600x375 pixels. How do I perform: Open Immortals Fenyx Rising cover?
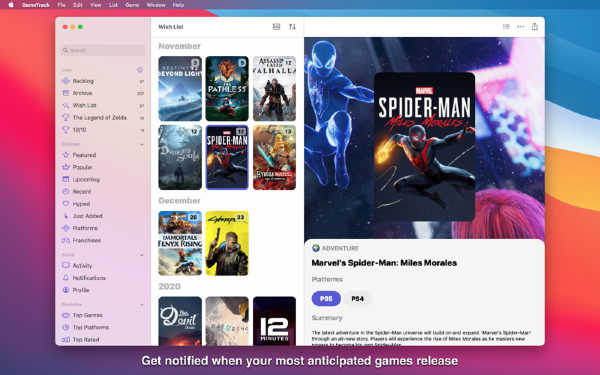click(x=180, y=243)
